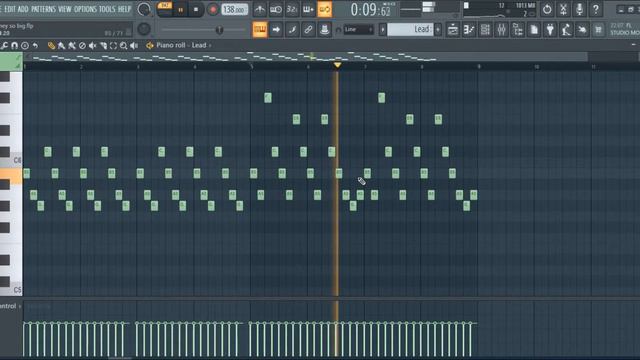Click the stamp icon in the top toolbar

324,29
